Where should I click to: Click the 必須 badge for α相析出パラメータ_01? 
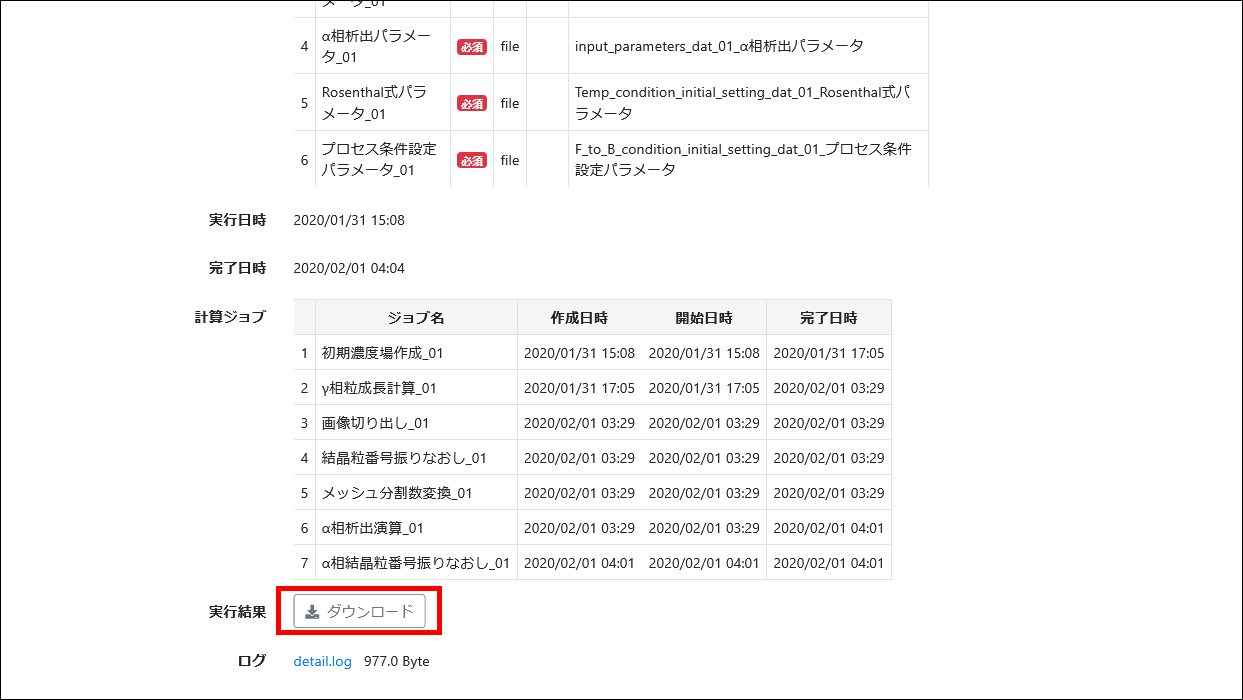(x=471, y=47)
